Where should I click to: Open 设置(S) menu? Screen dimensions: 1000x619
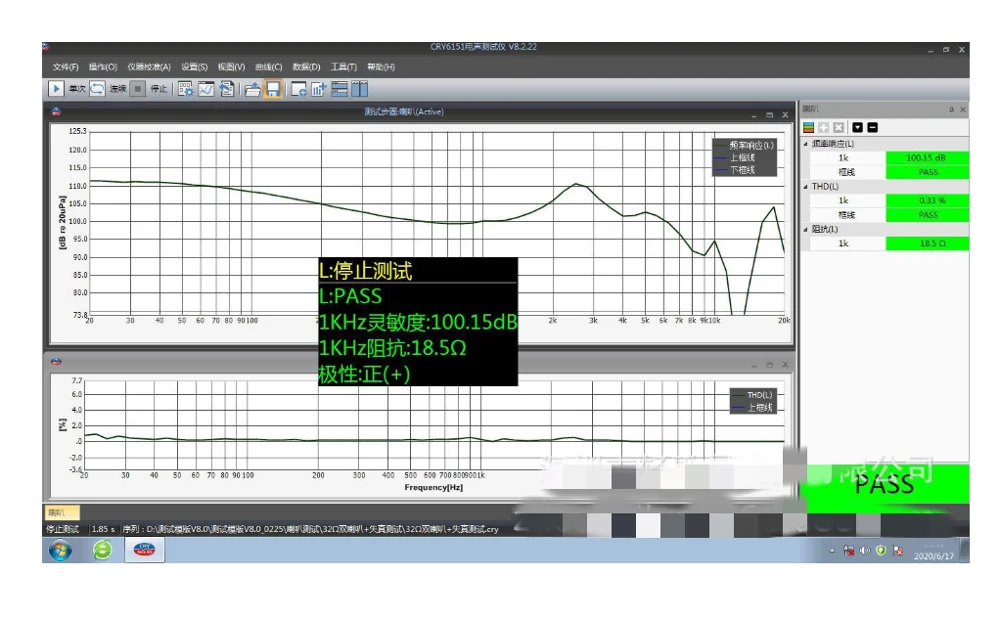click(x=194, y=67)
